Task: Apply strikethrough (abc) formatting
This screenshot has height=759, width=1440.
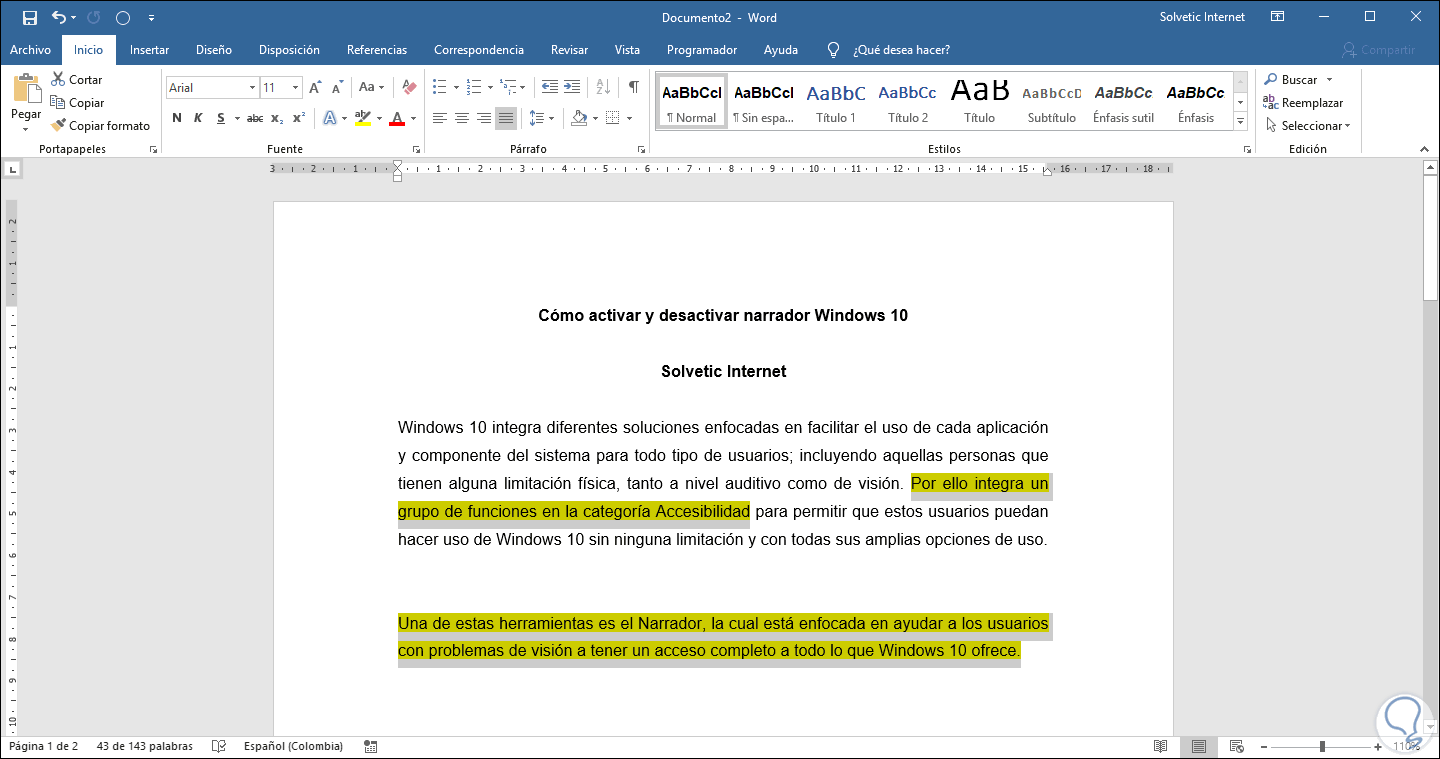Action: coord(255,118)
